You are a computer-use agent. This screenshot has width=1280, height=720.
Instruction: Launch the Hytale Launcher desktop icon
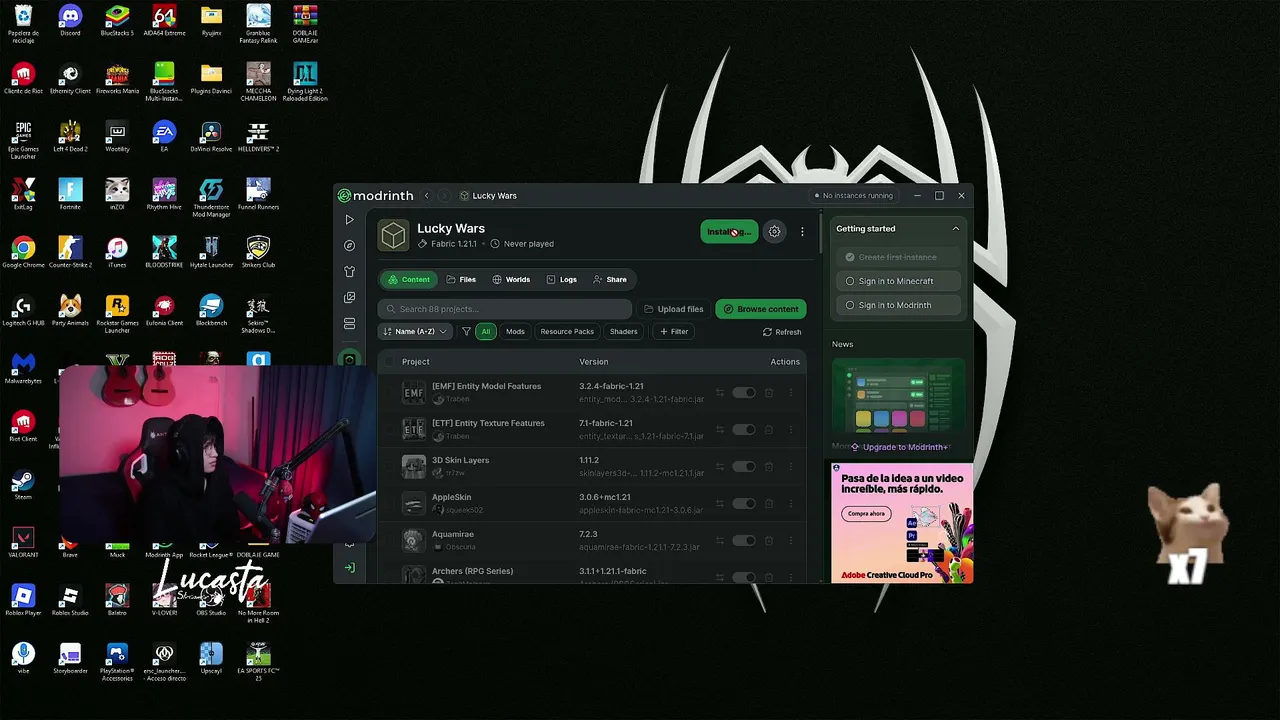tap(211, 251)
